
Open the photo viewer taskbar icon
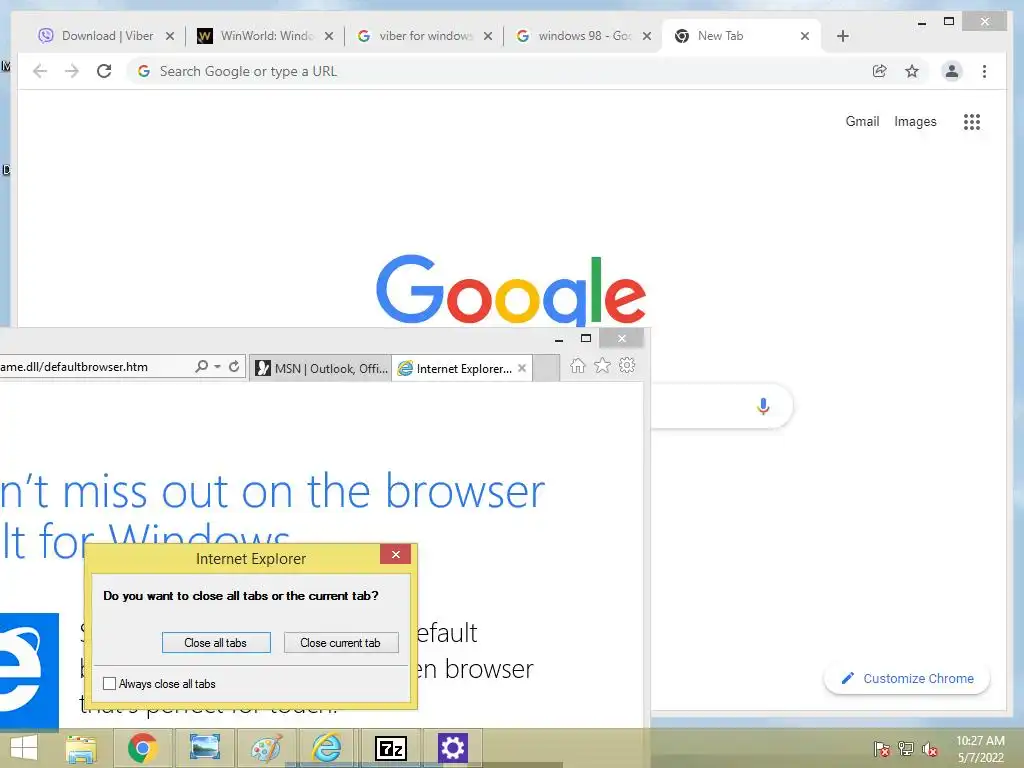tap(204, 748)
